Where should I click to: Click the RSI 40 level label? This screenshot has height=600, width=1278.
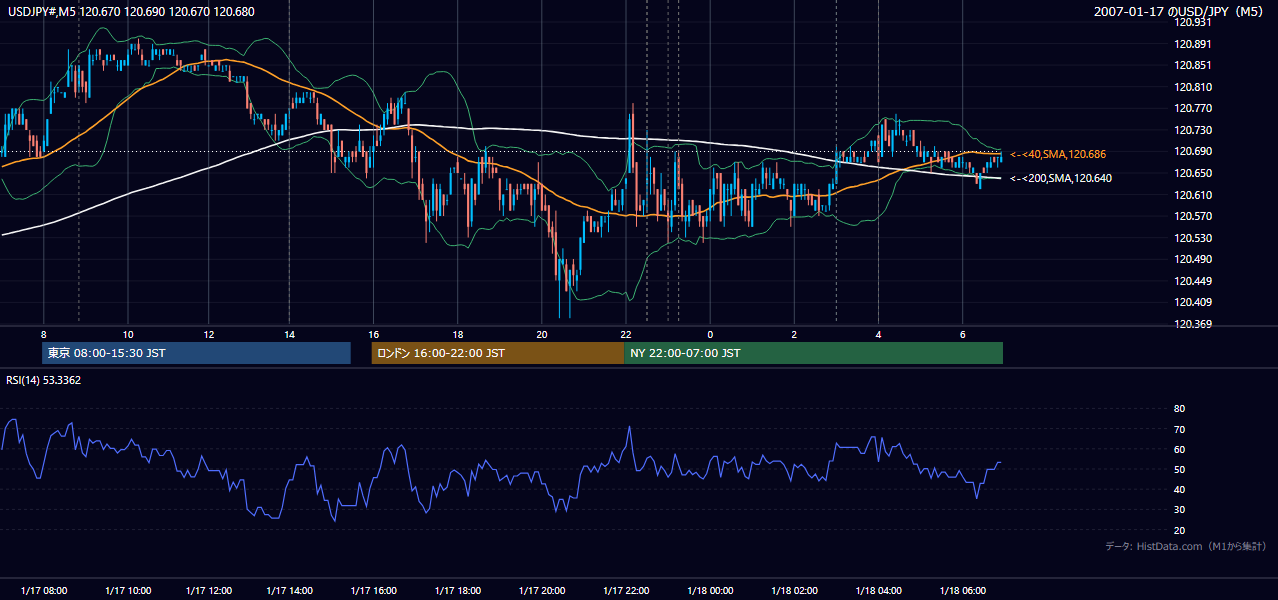[1179, 489]
